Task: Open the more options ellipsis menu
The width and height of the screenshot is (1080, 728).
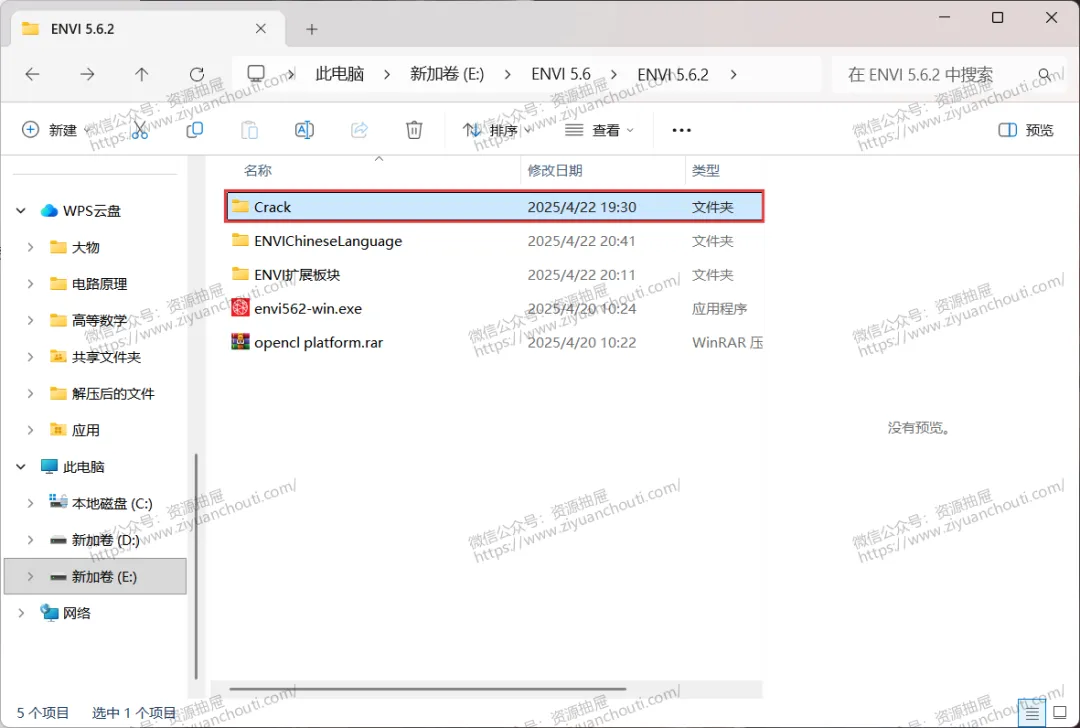Action: click(681, 130)
